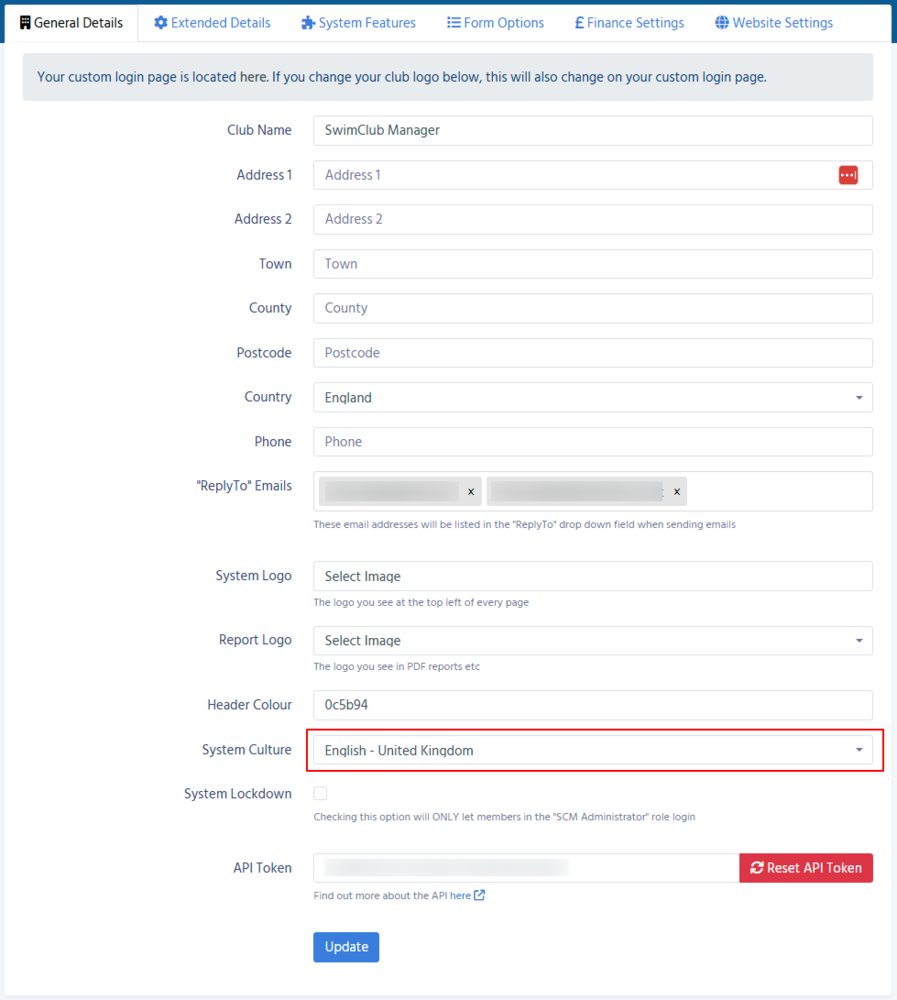Click the globe icon on Website Settings tab

(722, 22)
